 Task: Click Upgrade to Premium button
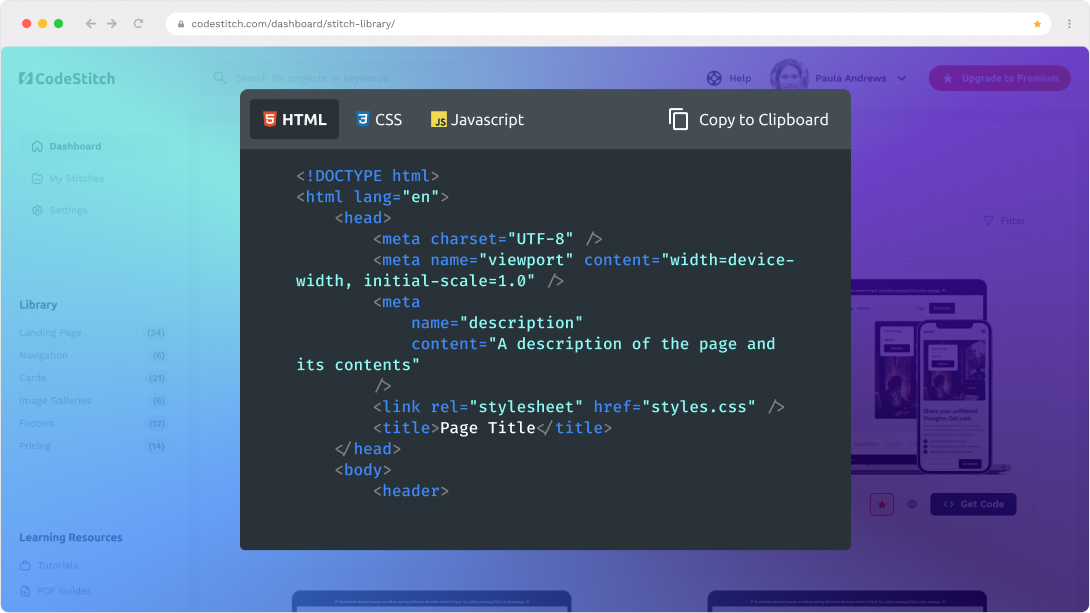(x=999, y=78)
